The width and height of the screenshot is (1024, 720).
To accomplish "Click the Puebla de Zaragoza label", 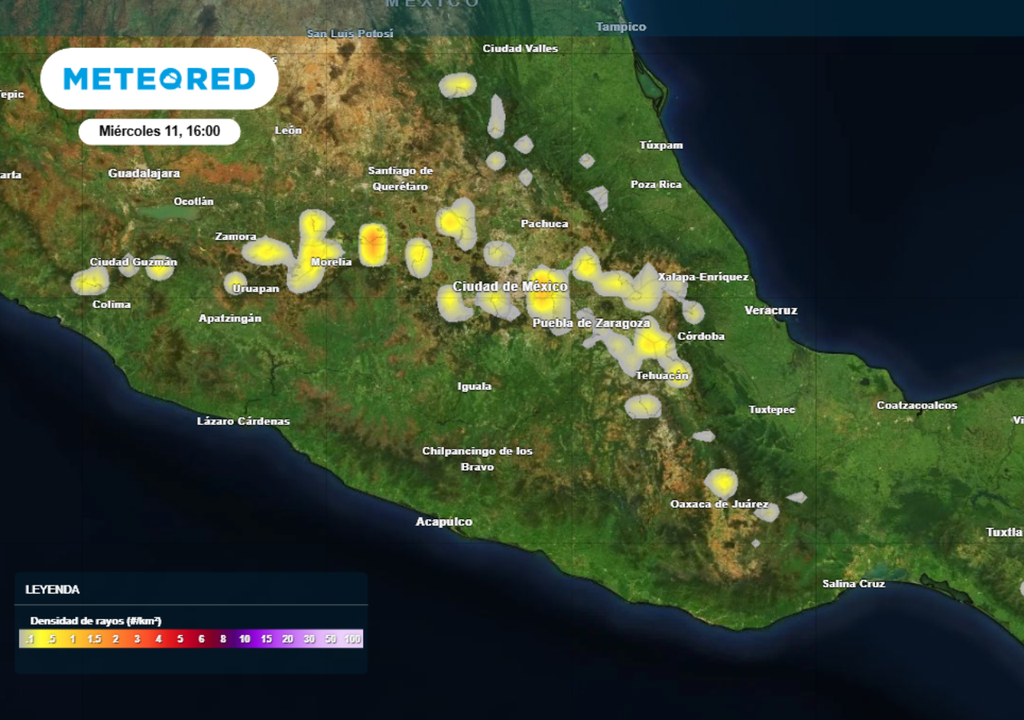I will click(x=592, y=322).
